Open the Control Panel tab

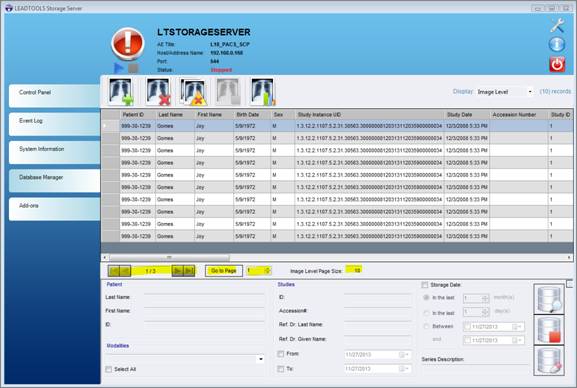54,95
